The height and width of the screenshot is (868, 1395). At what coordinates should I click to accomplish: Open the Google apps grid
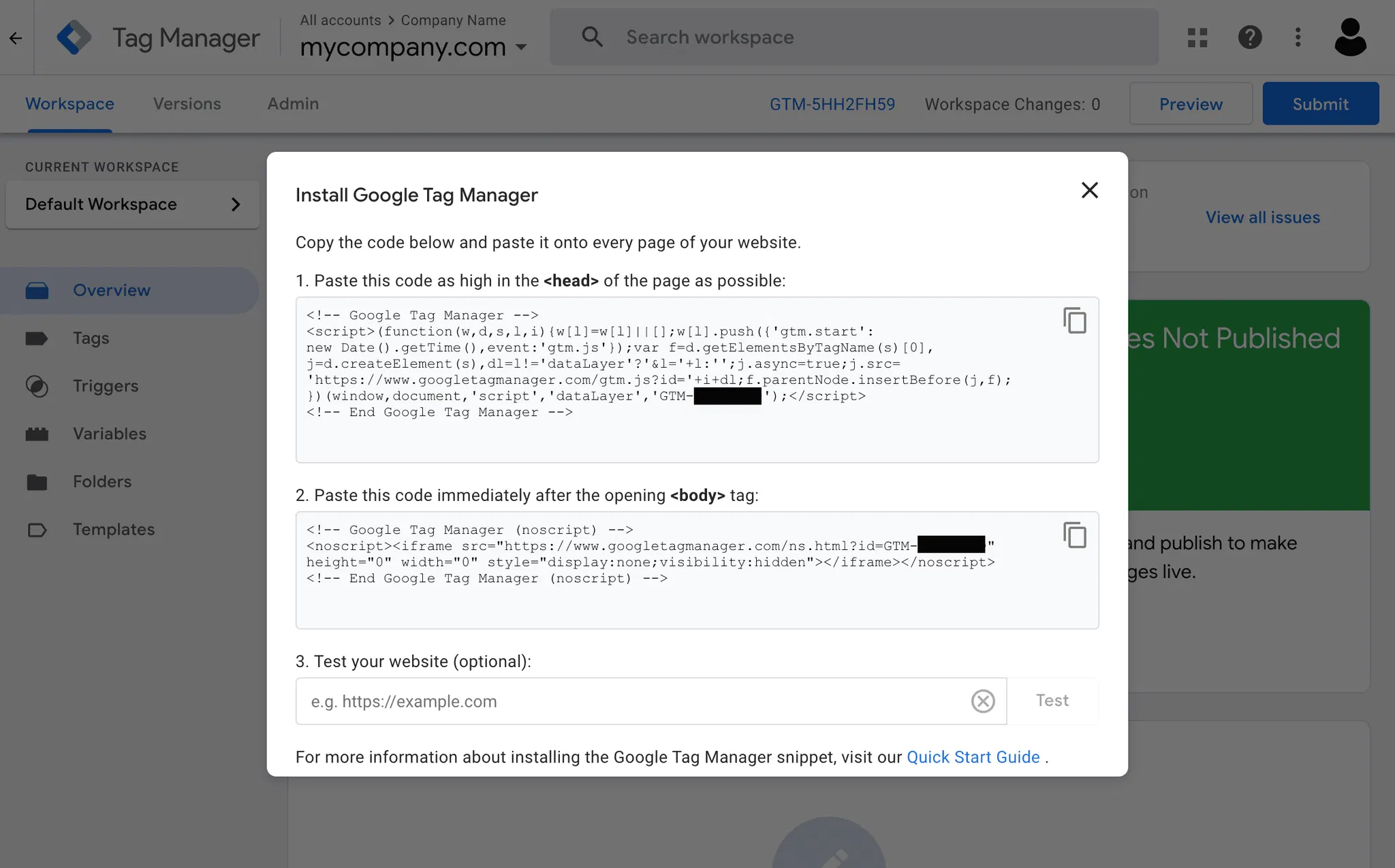(1197, 37)
